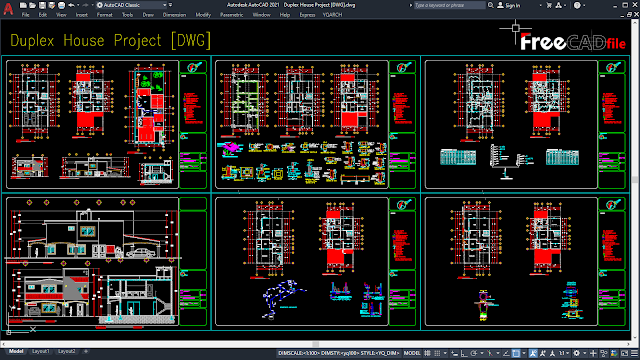
Task: Click the horizontal scrollbar below the drawing
Action: click(316, 344)
